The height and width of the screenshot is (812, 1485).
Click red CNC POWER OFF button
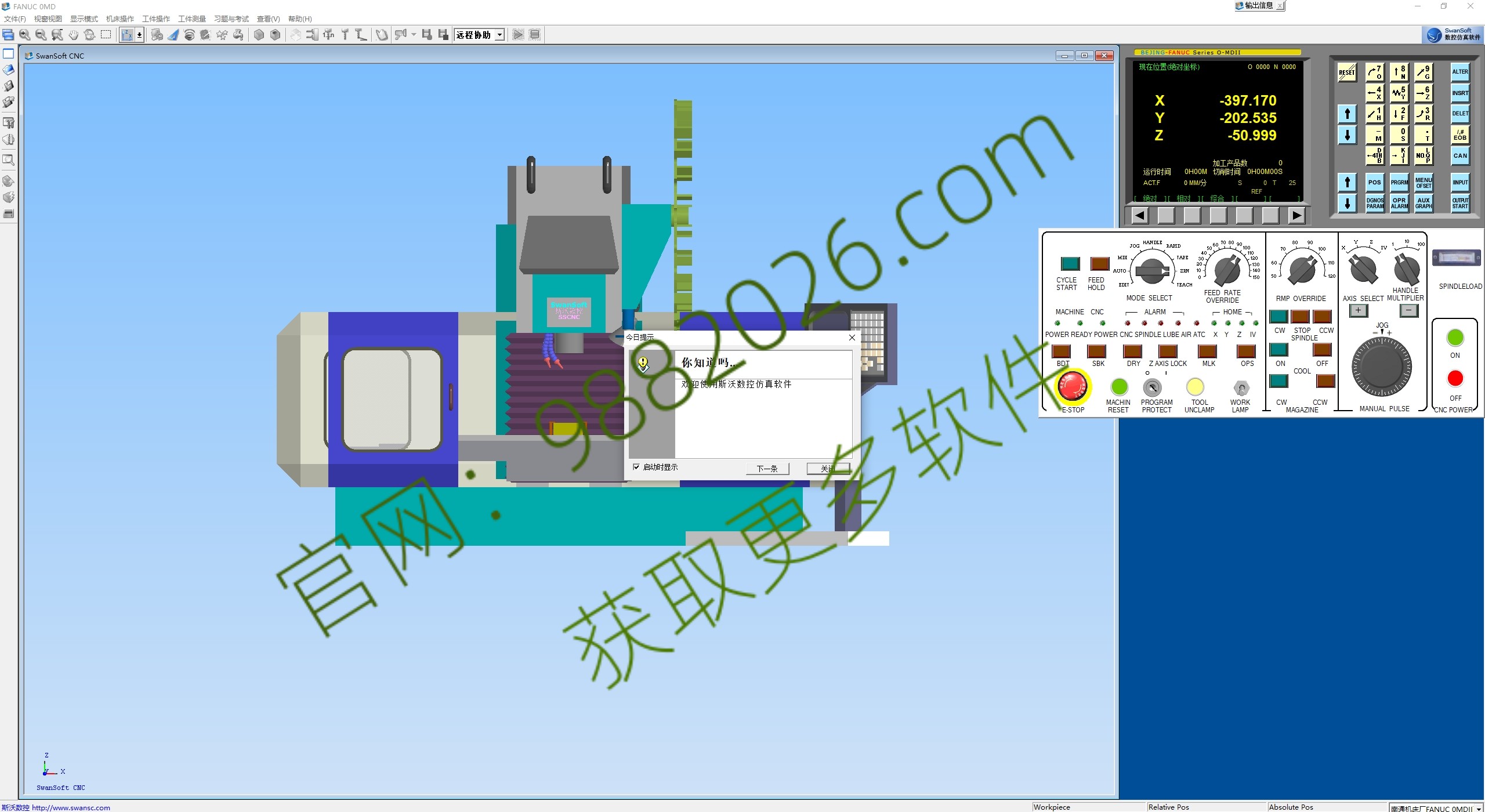click(1455, 379)
